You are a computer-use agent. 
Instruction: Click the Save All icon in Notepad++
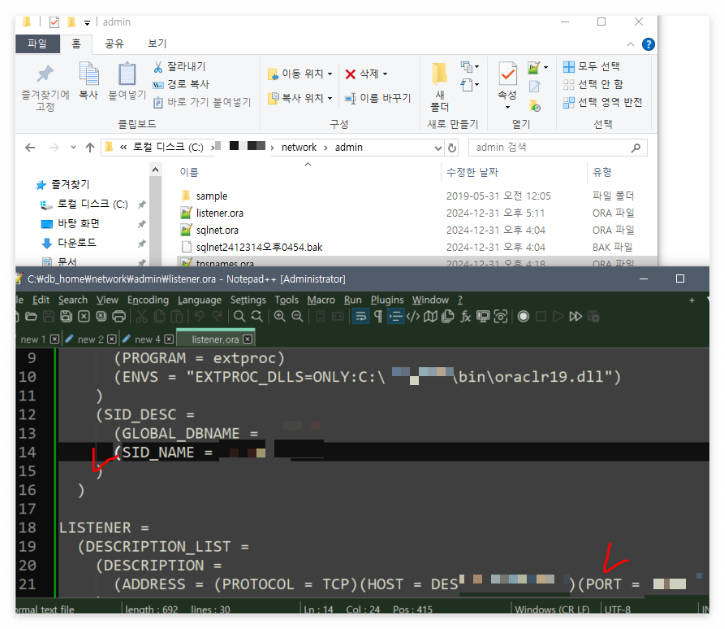tap(66, 316)
